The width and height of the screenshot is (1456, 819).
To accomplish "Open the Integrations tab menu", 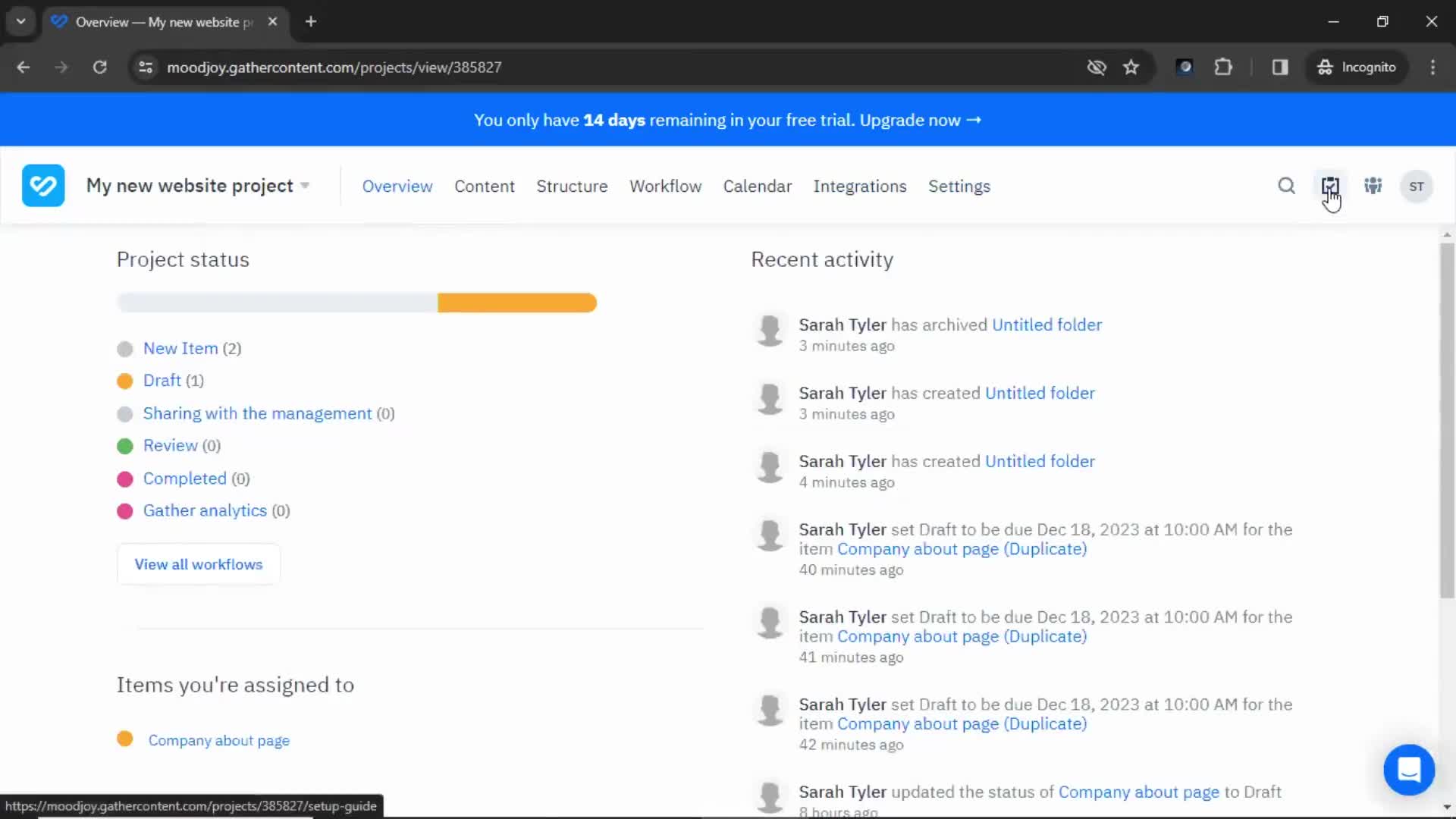I will point(859,186).
